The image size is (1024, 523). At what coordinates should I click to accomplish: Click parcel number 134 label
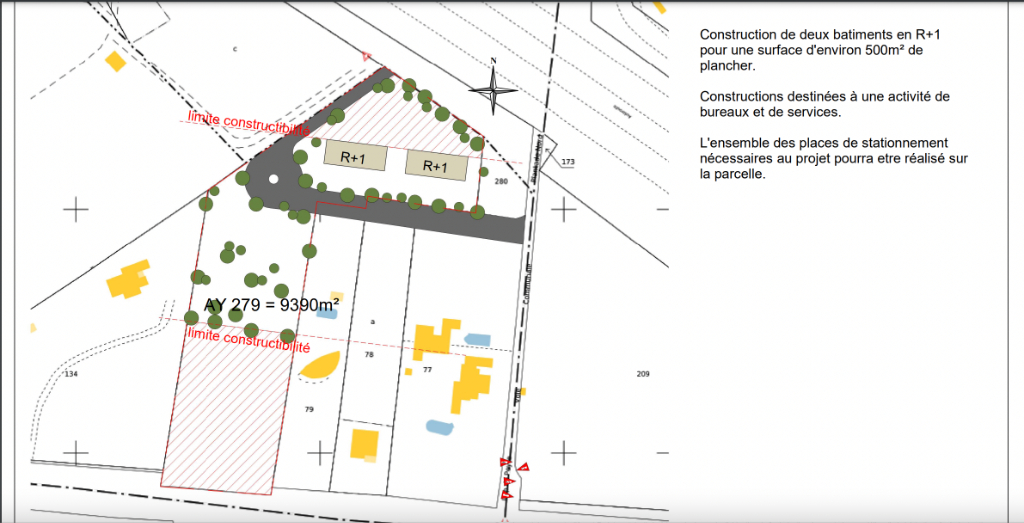pos(70,374)
